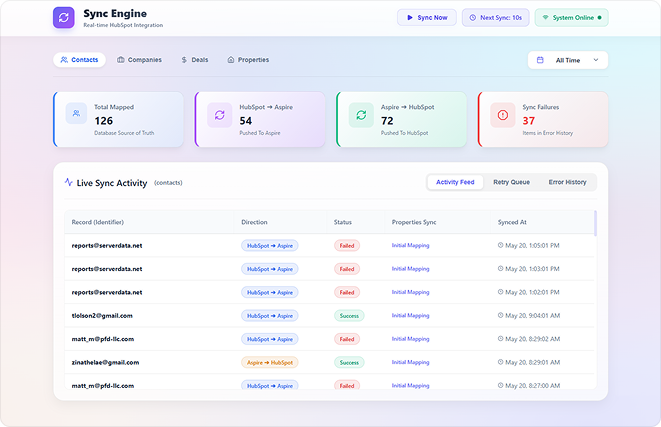Select the Error History tab
The image size is (661, 427).
pos(567,182)
